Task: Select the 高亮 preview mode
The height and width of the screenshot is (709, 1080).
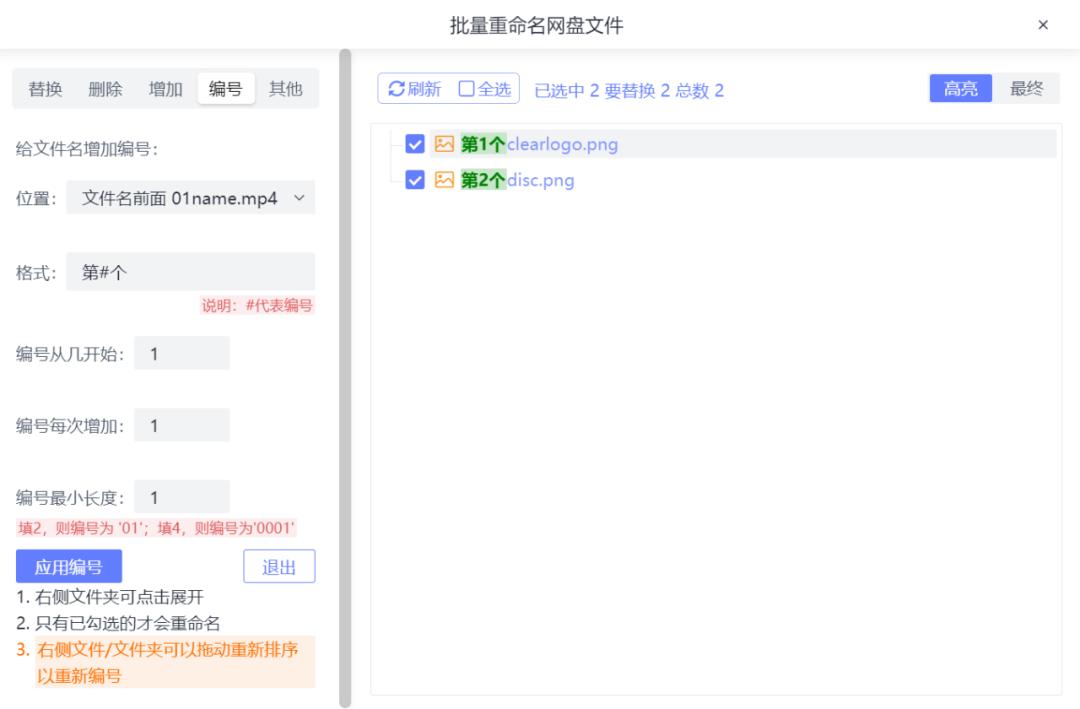Action: point(960,88)
